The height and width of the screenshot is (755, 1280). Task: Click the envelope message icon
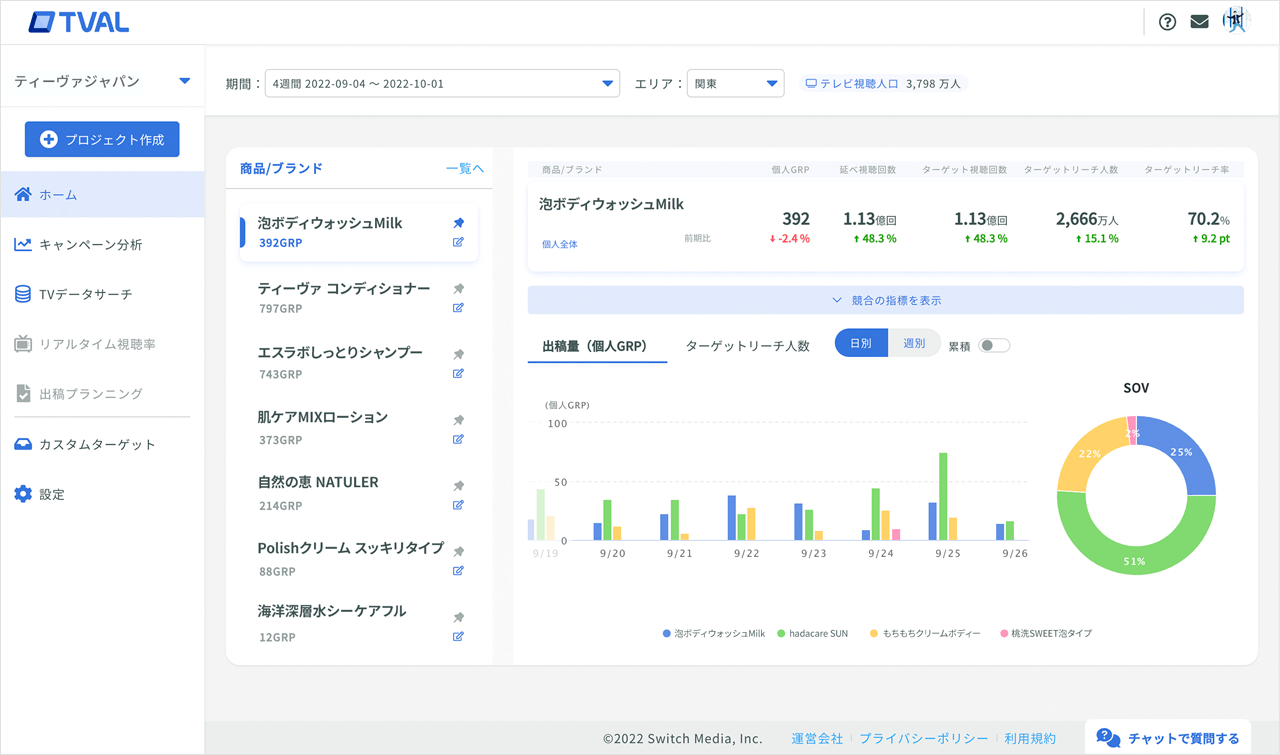click(1199, 20)
